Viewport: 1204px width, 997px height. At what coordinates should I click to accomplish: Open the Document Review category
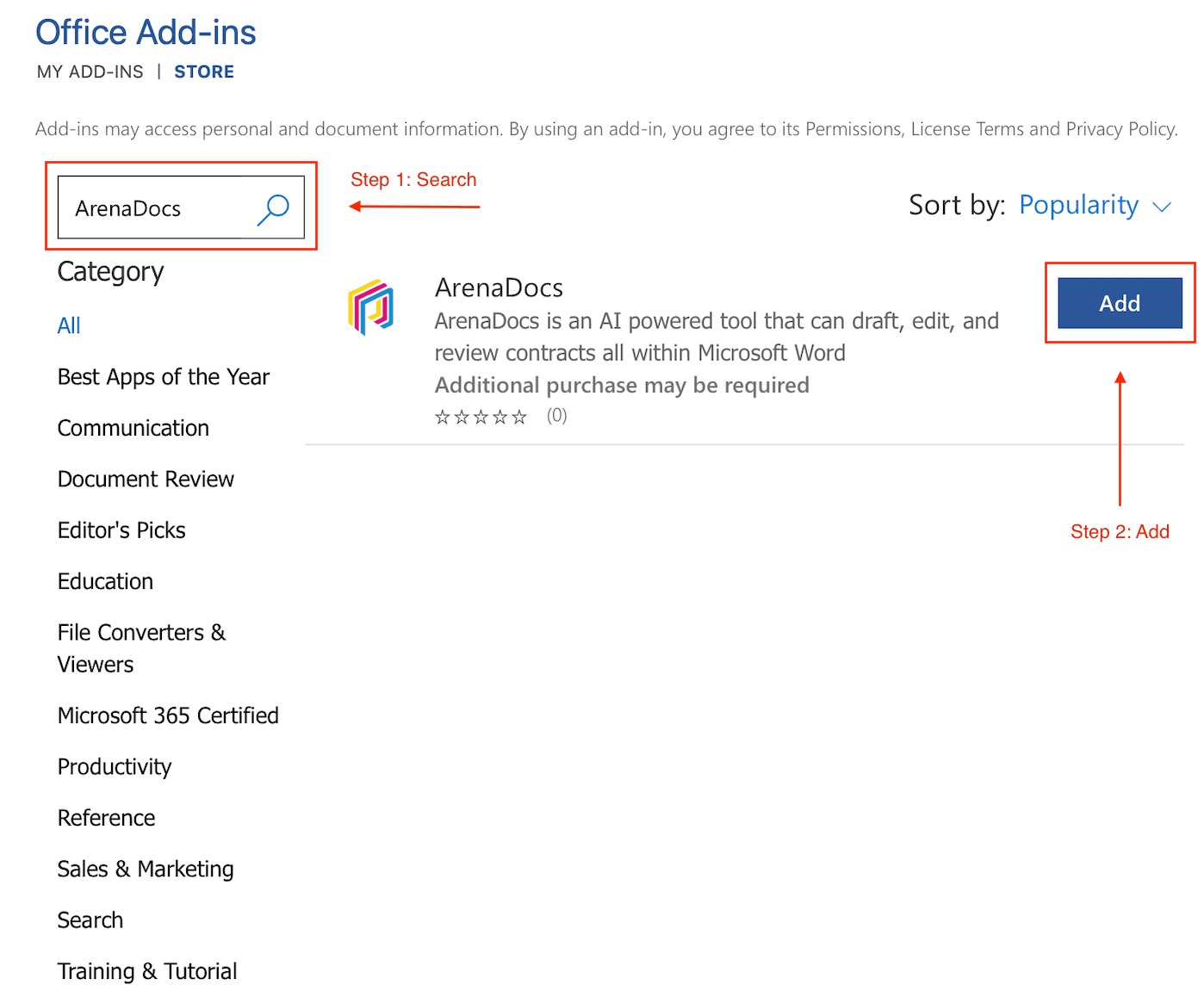145,479
